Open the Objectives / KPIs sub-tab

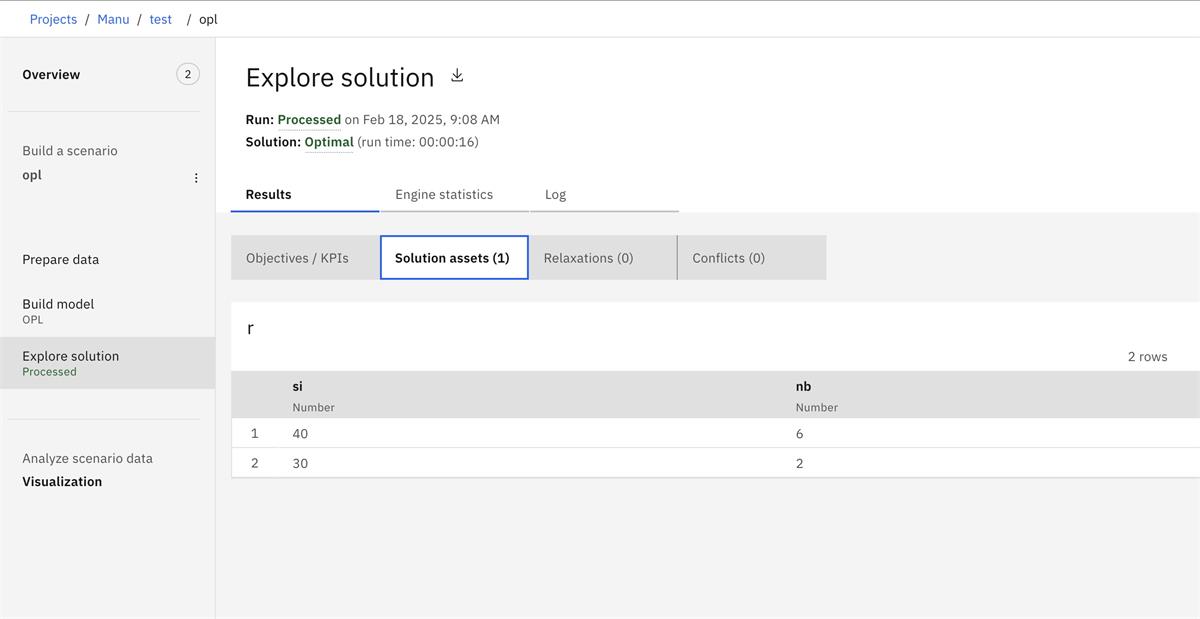tap(297, 258)
